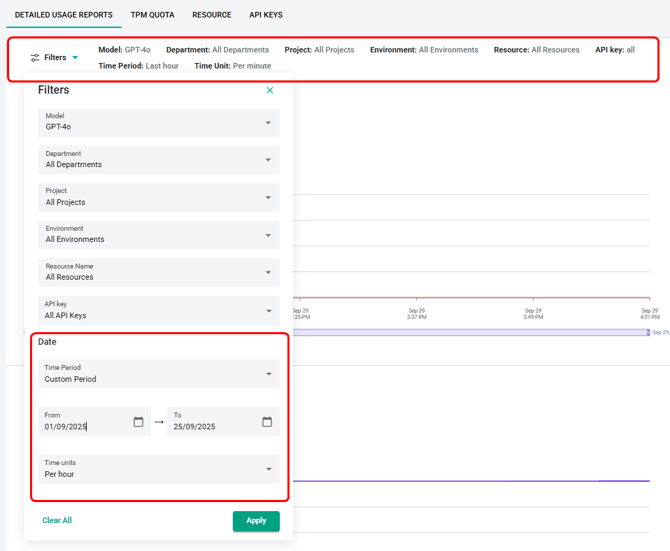Click the arrow between From and To dates
The image size is (670, 551).
click(159, 422)
